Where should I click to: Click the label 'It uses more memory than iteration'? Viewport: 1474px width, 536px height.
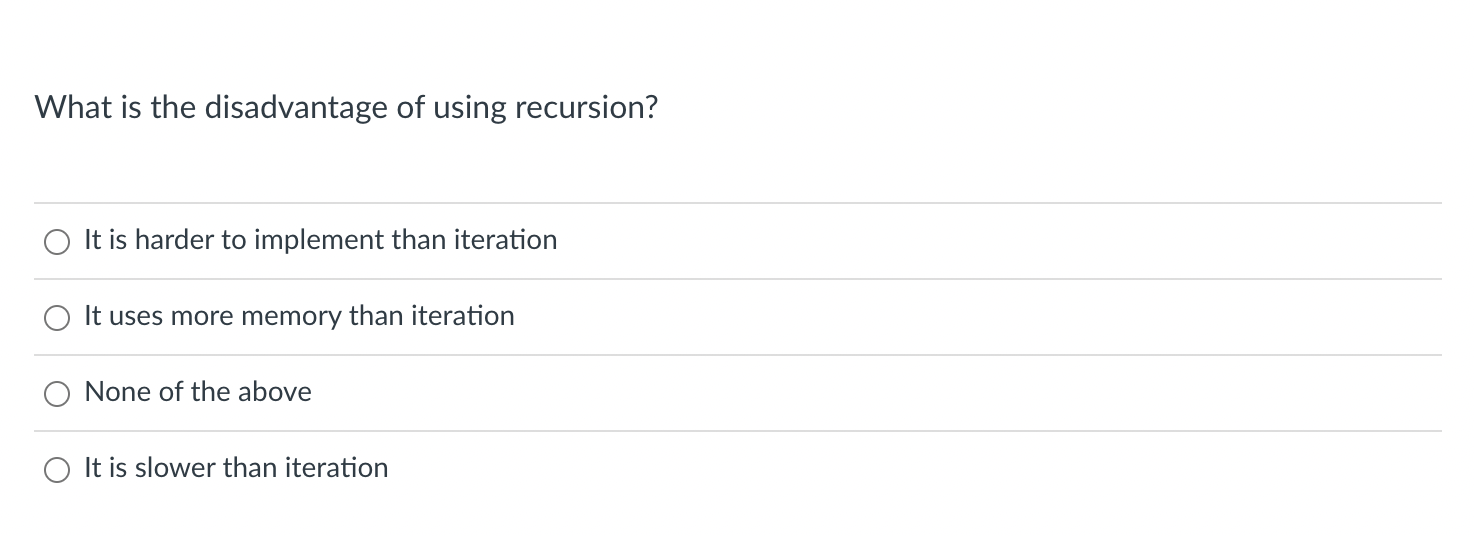pyautogui.click(x=300, y=316)
